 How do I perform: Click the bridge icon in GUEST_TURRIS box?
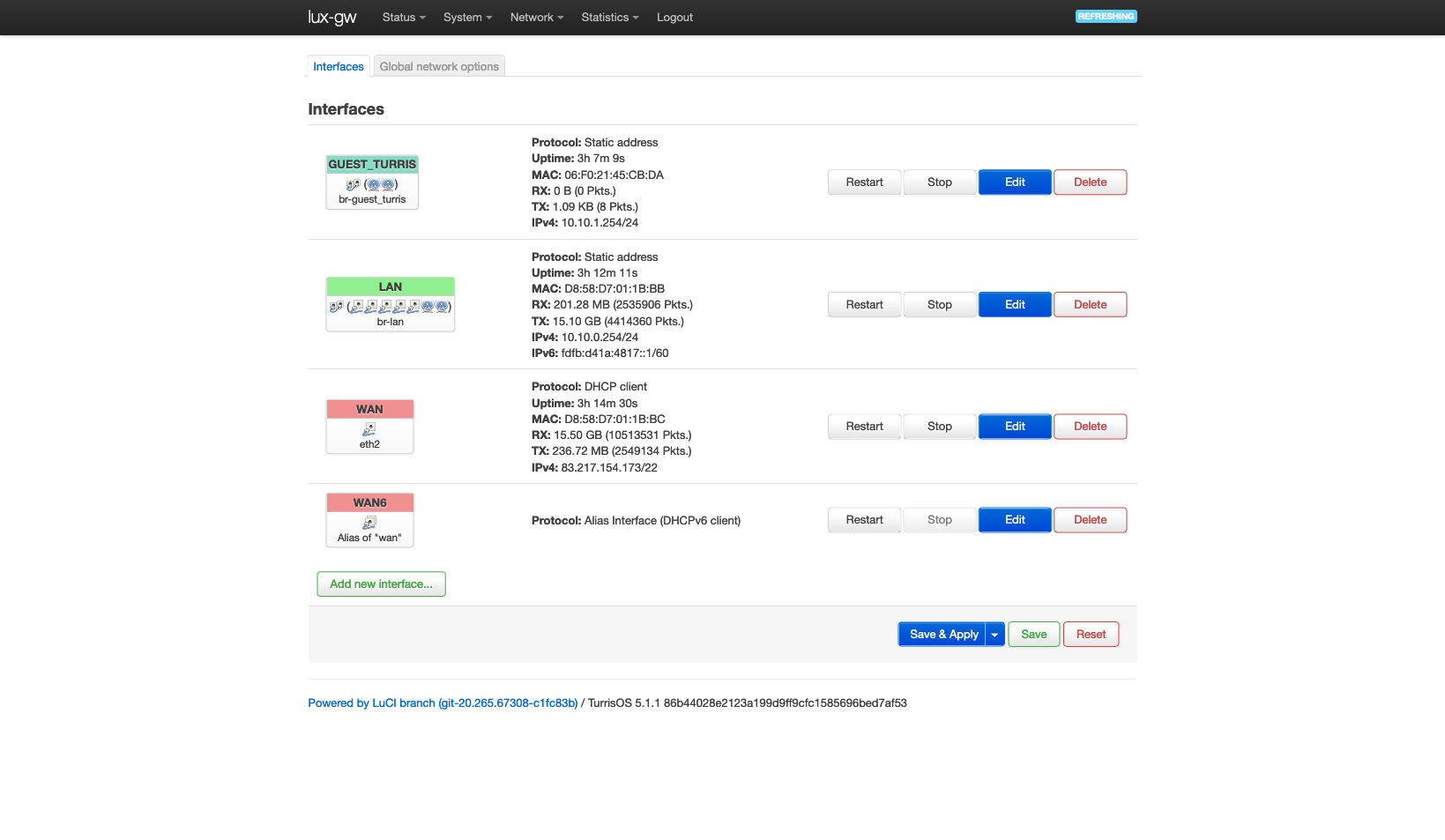[353, 184]
